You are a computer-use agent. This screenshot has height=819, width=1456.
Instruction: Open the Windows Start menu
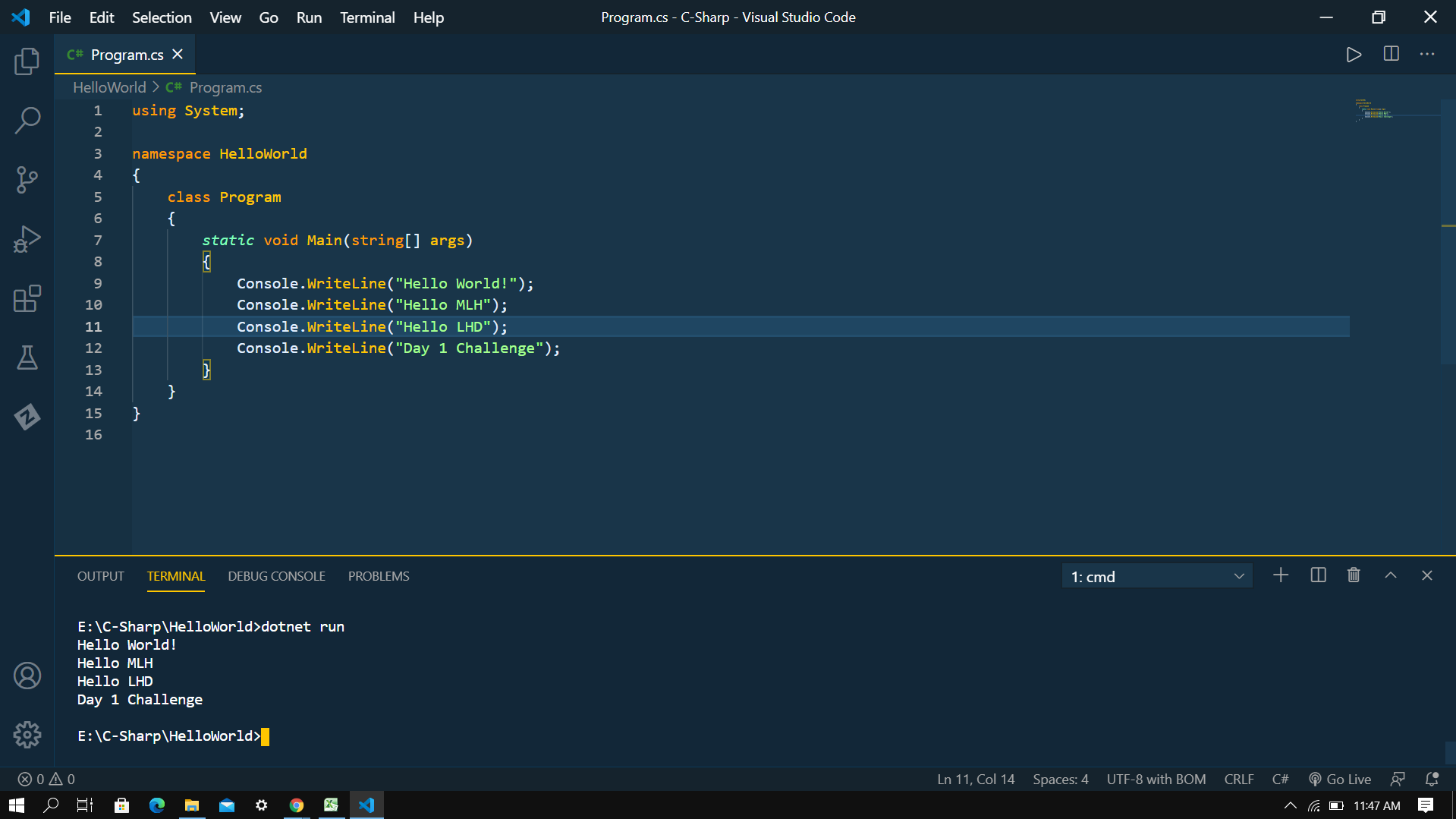[x=17, y=805]
